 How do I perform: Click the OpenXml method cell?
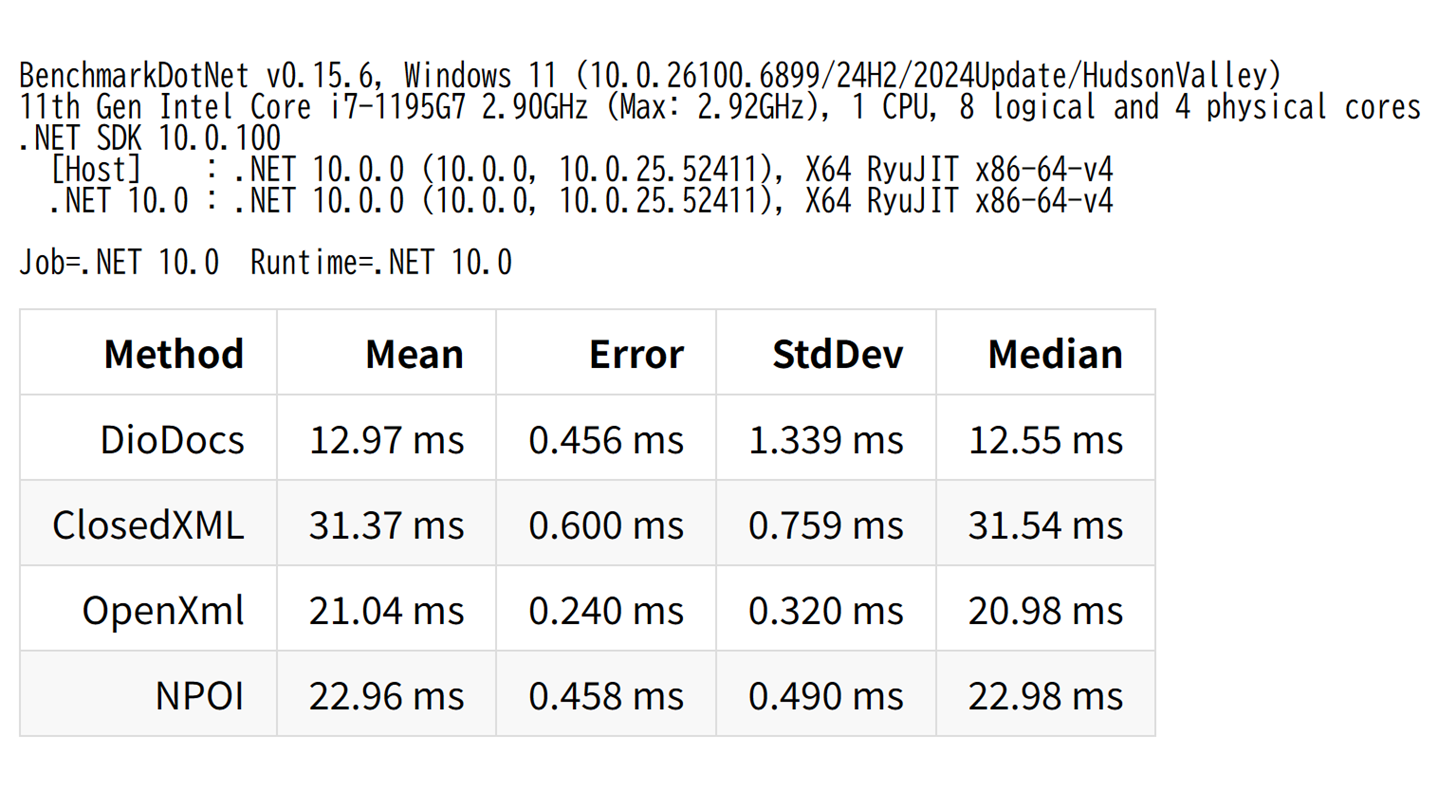(x=163, y=611)
